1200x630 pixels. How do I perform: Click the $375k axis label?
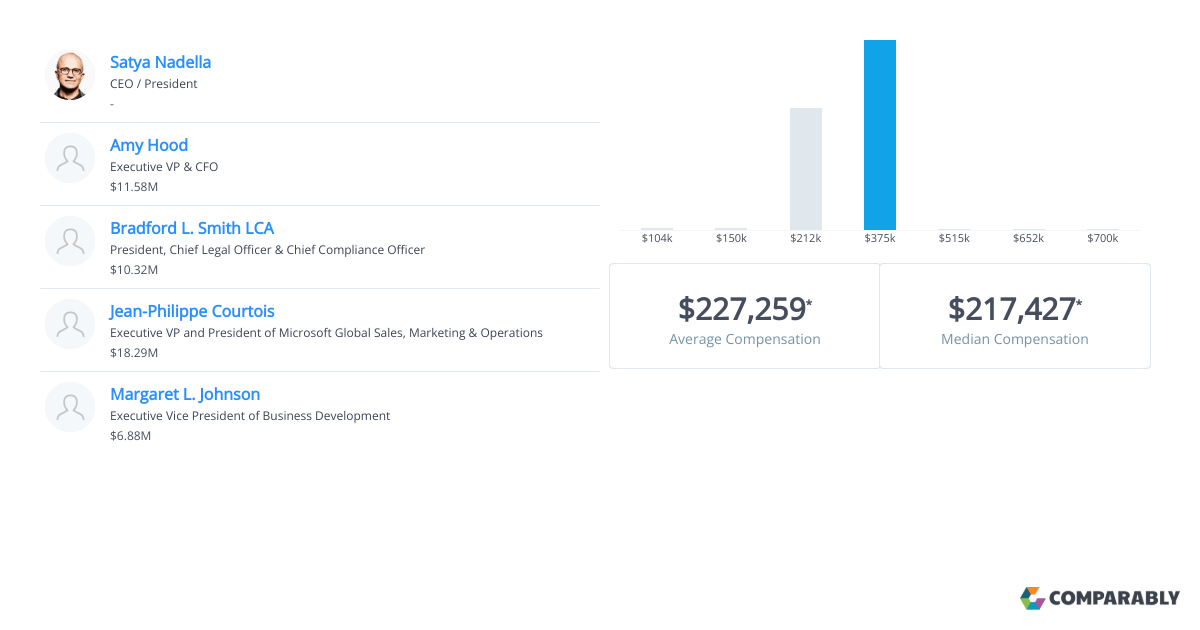click(x=880, y=238)
